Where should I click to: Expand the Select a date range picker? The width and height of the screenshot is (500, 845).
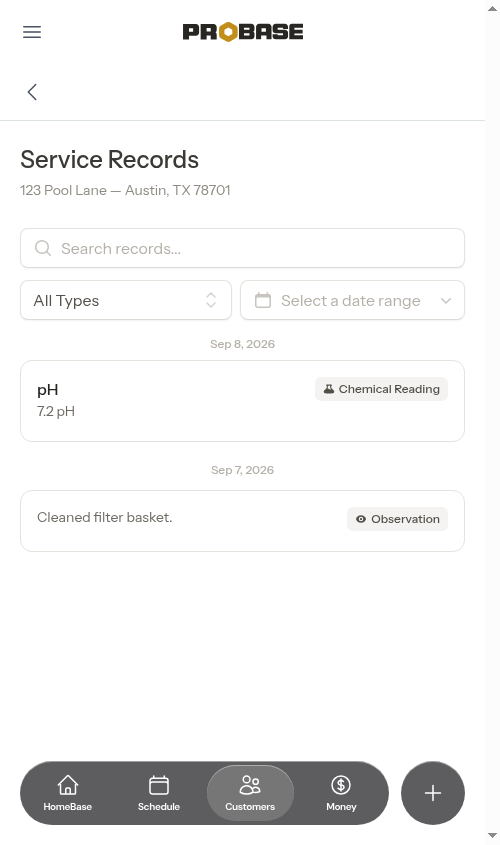click(352, 300)
